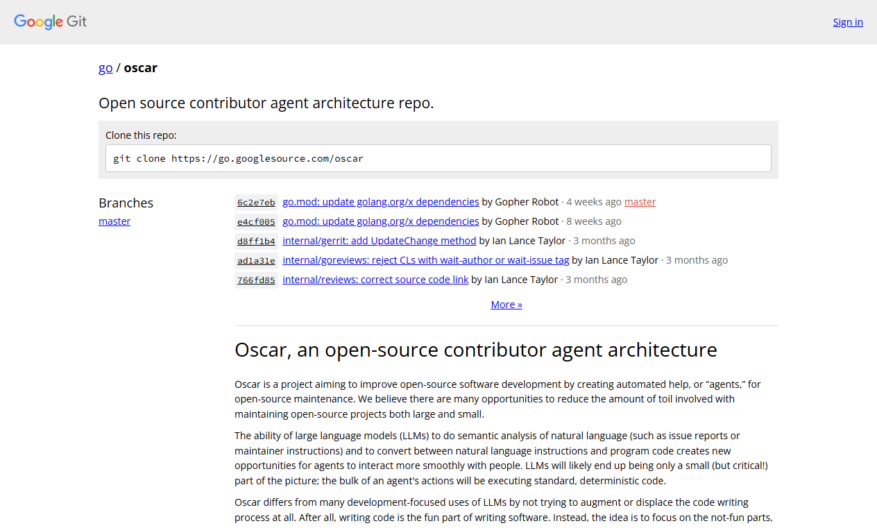The width and height of the screenshot is (877, 528).
Task: Open the second go.mod update commit from 8 weeks ago
Action: click(380, 221)
